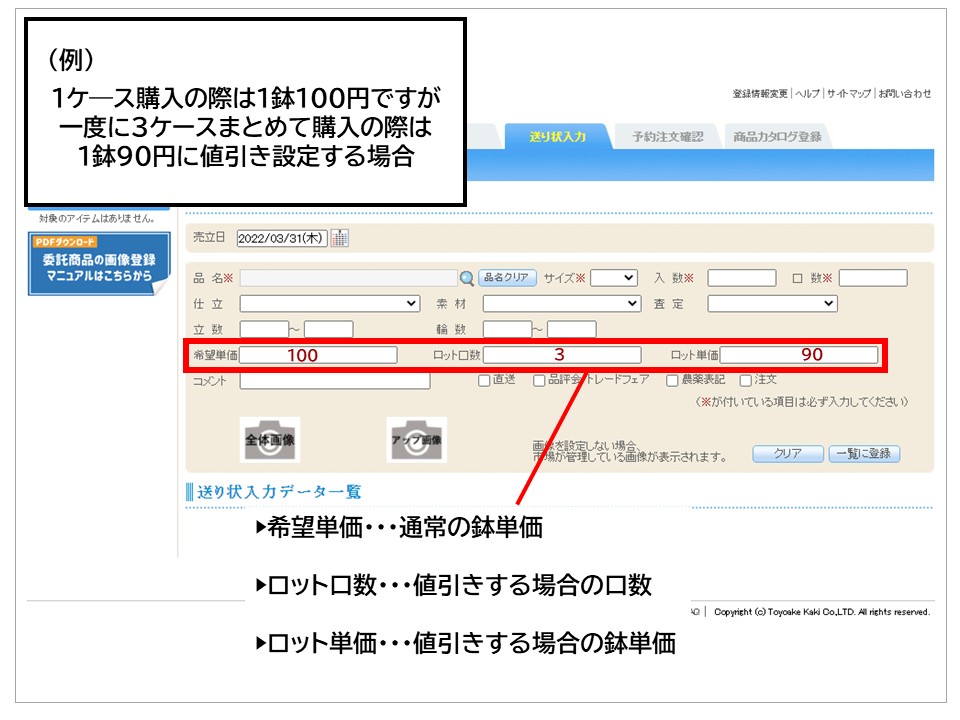Expand the 査定 dropdown
The height and width of the screenshot is (720, 960).
(x=772, y=303)
